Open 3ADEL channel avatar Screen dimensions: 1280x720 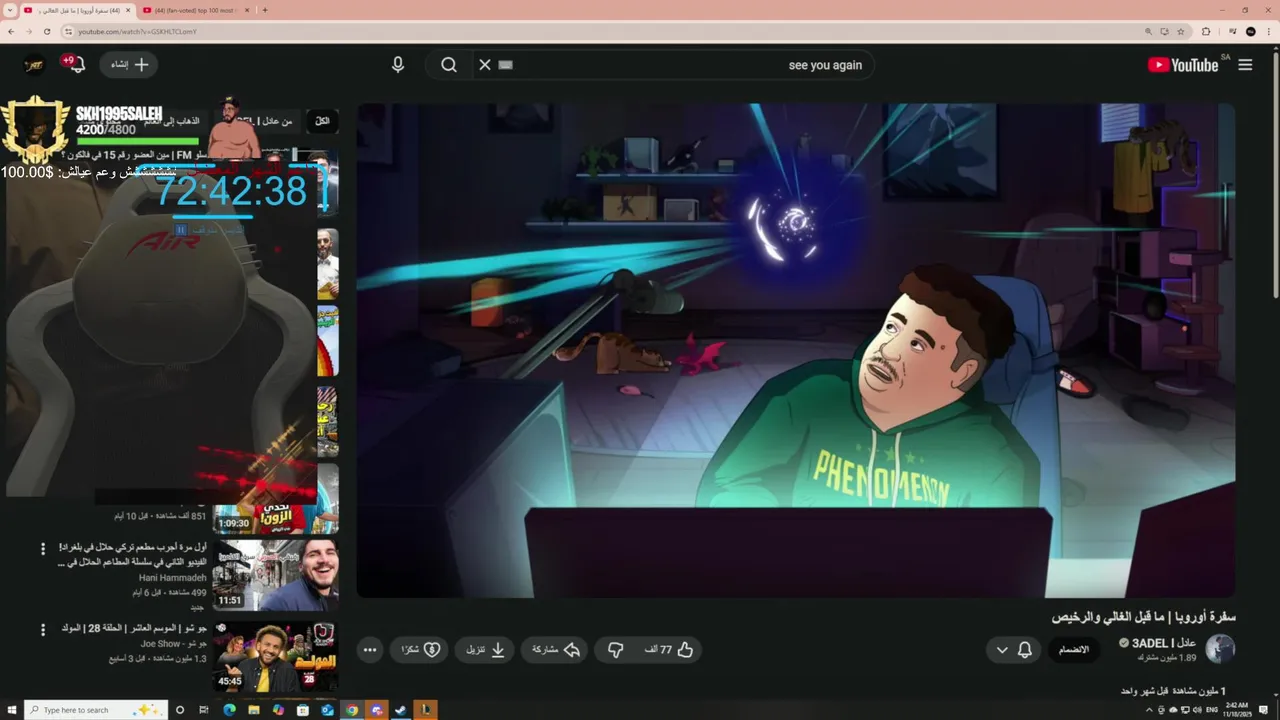click(x=1220, y=649)
